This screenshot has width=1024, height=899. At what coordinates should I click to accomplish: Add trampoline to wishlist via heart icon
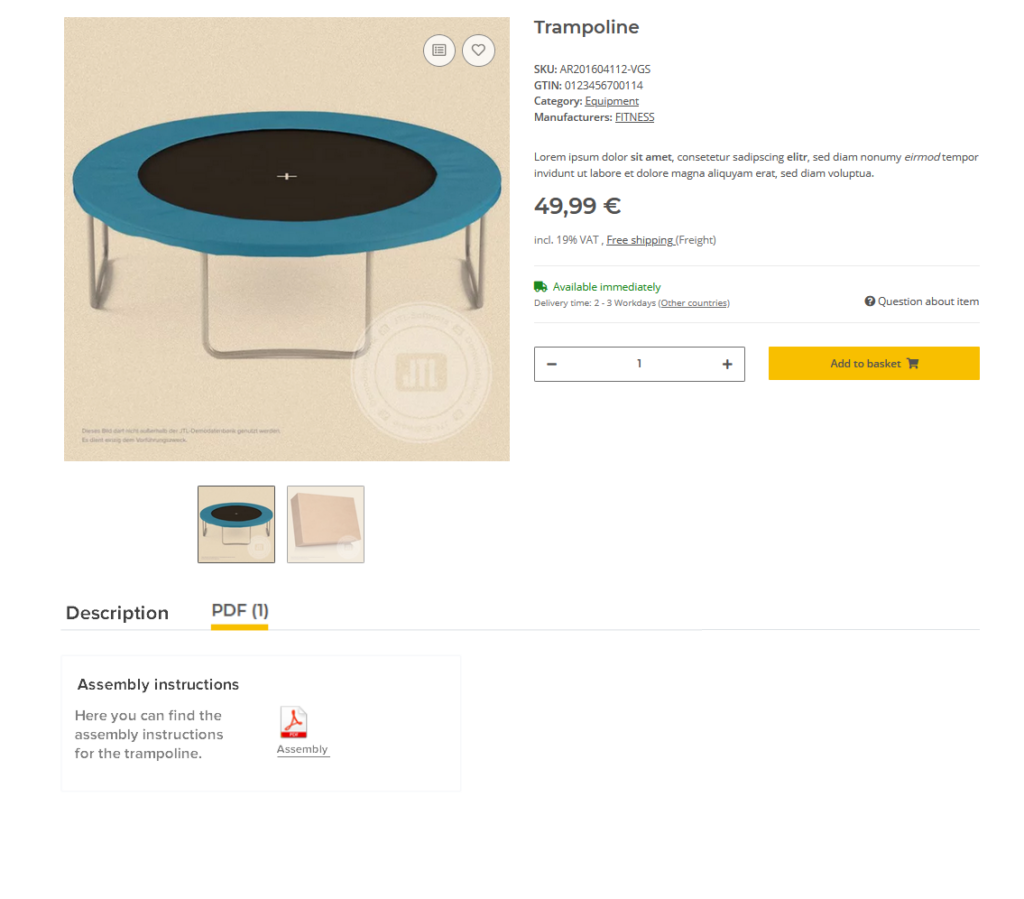click(x=478, y=50)
